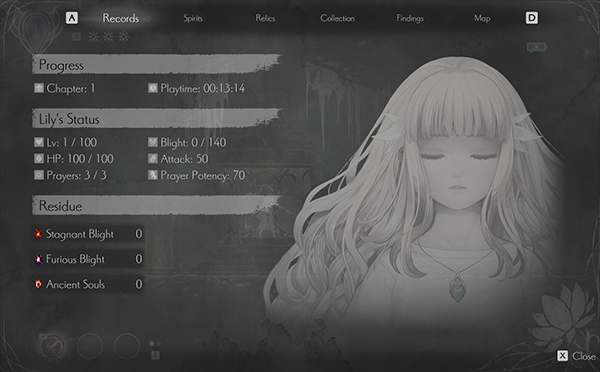Click the 'HP: 100 / 100' value

click(x=80, y=158)
